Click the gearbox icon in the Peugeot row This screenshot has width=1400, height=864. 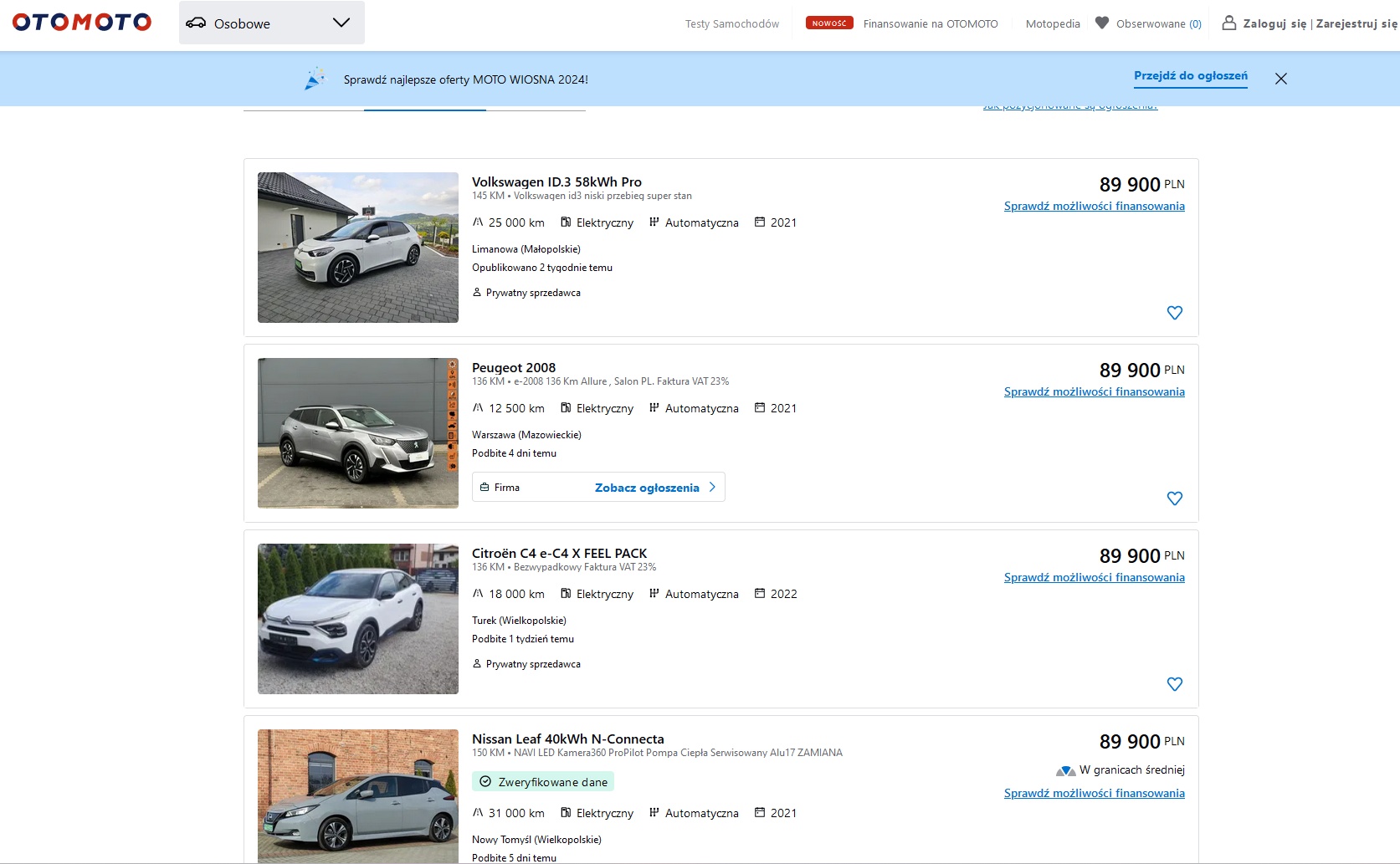pyautogui.click(x=654, y=407)
